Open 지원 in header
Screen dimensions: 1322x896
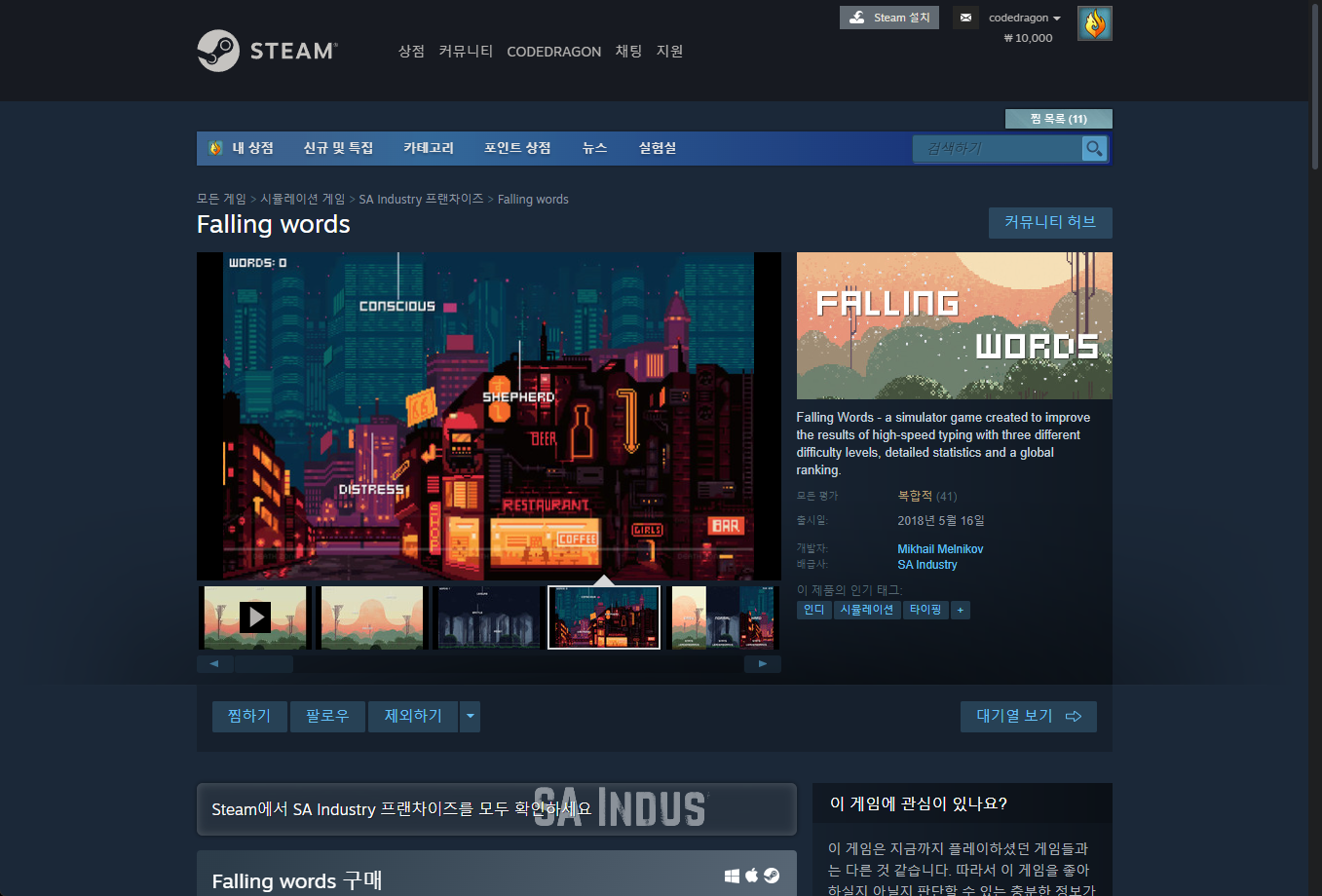[669, 51]
